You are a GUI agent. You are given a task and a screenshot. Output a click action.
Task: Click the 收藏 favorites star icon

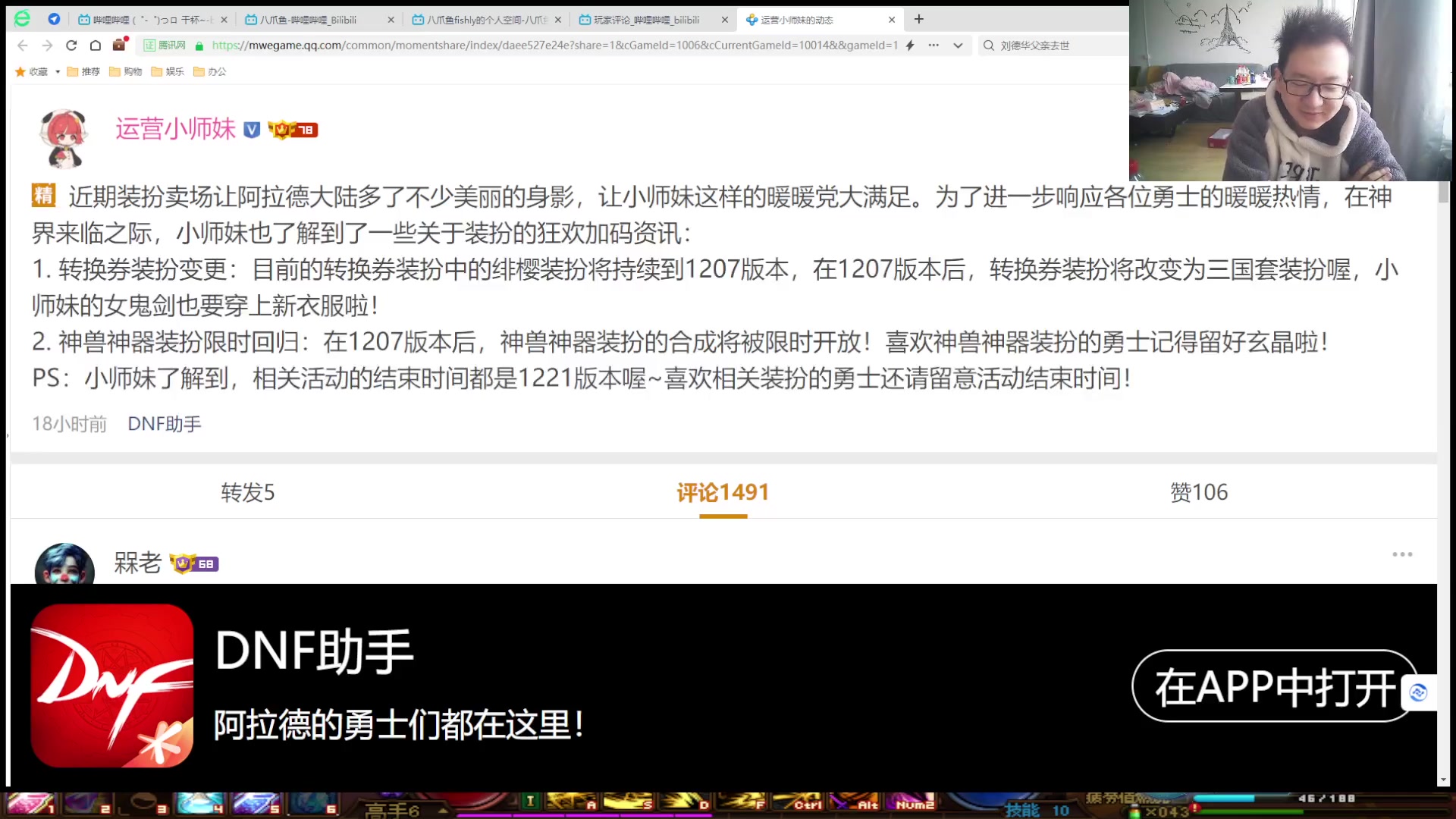click(20, 71)
